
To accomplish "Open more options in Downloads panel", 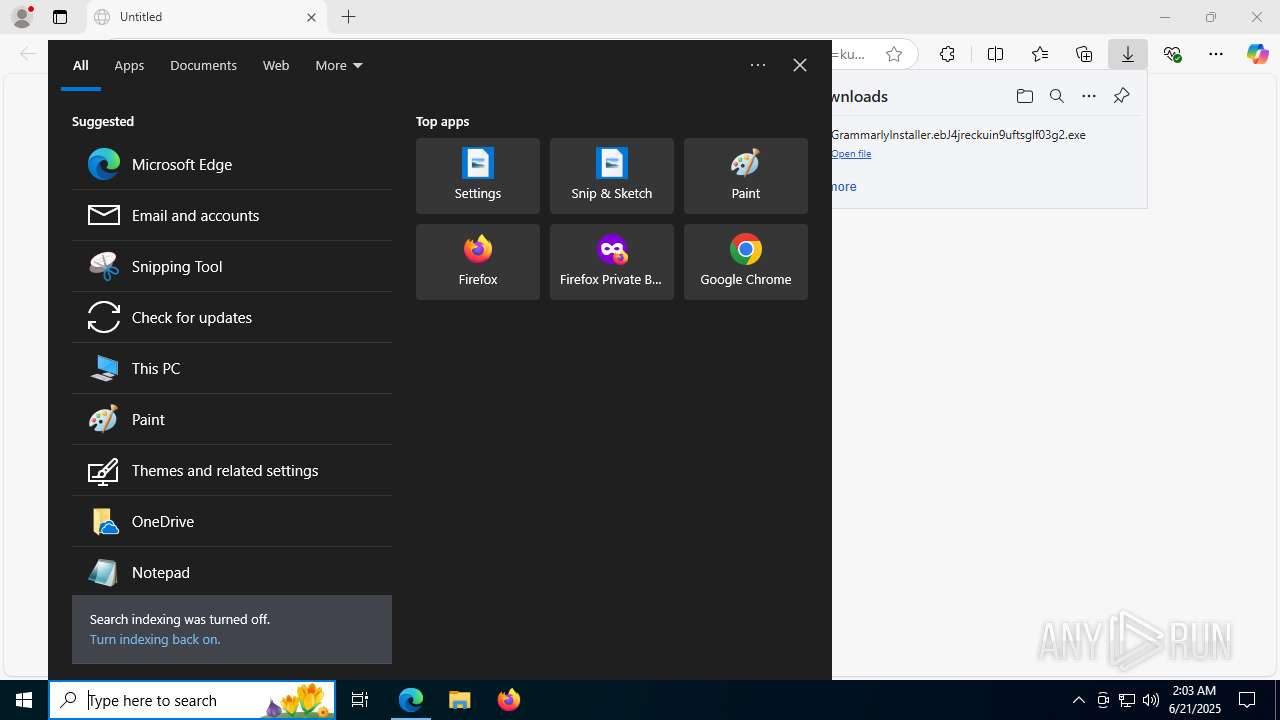I will click(1089, 96).
